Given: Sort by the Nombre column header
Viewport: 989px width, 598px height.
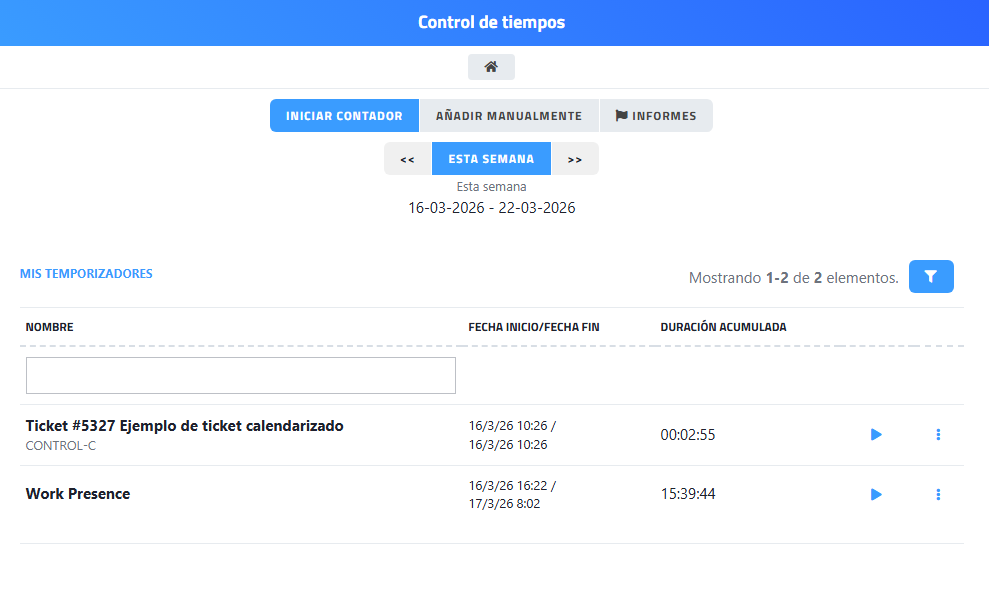Looking at the screenshot, I should point(50,327).
